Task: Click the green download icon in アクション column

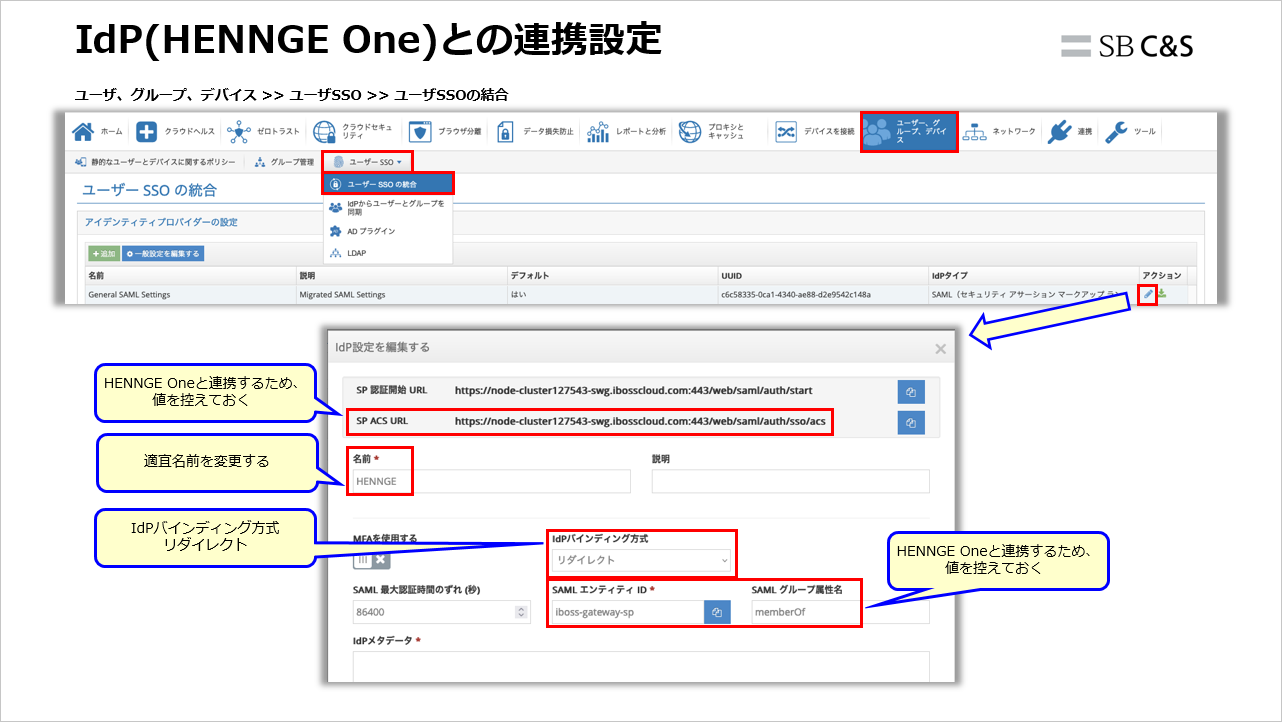Action: coord(1162,294)
